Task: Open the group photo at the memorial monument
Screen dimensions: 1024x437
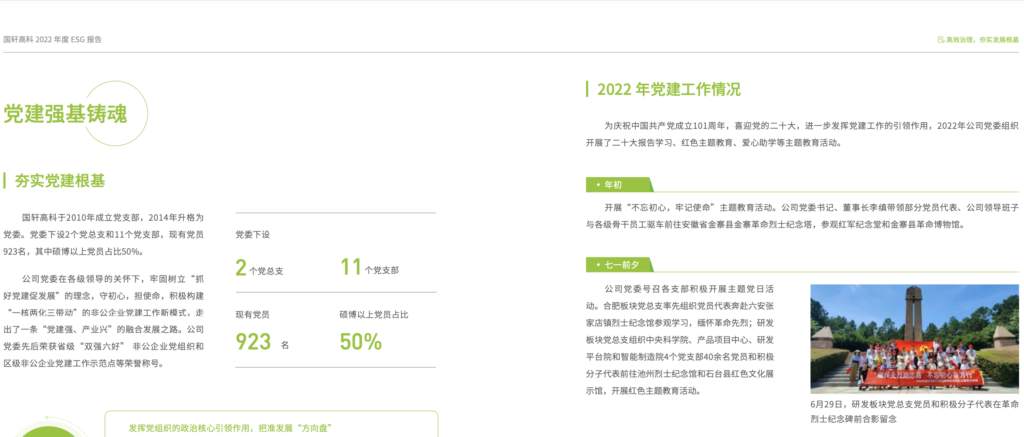Action: [x=914, y=338]
